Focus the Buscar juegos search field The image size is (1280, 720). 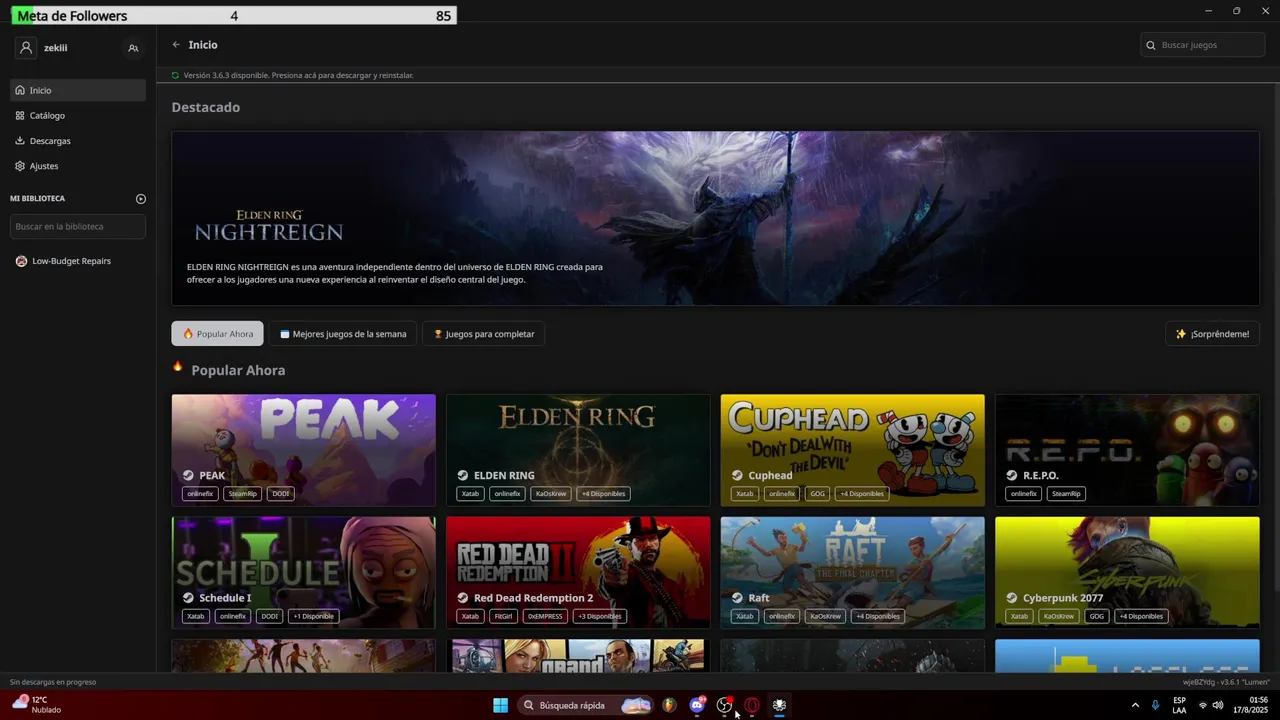tap(1203, 45)
